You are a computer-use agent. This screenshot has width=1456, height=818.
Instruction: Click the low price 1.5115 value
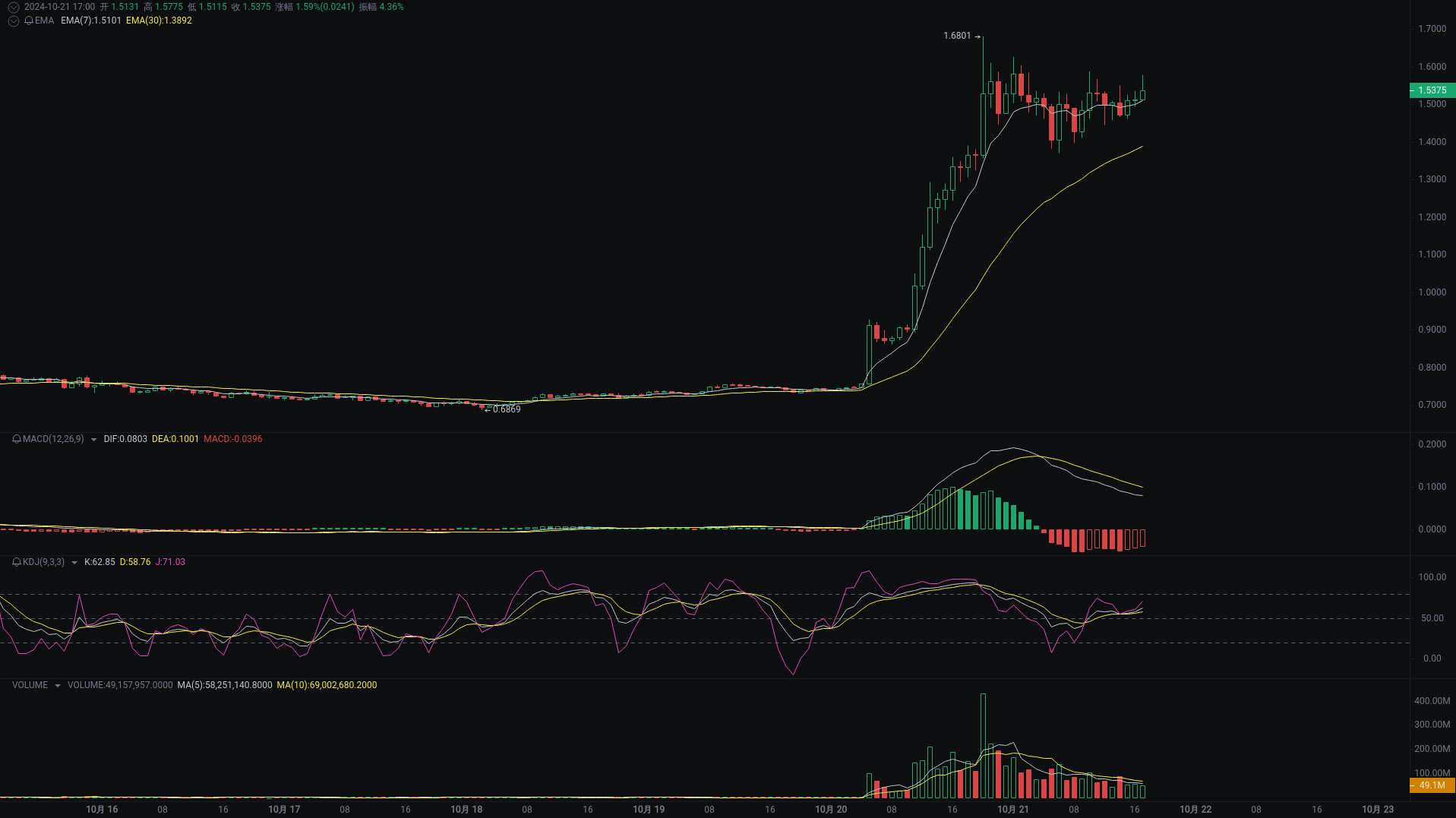(213, 7)
